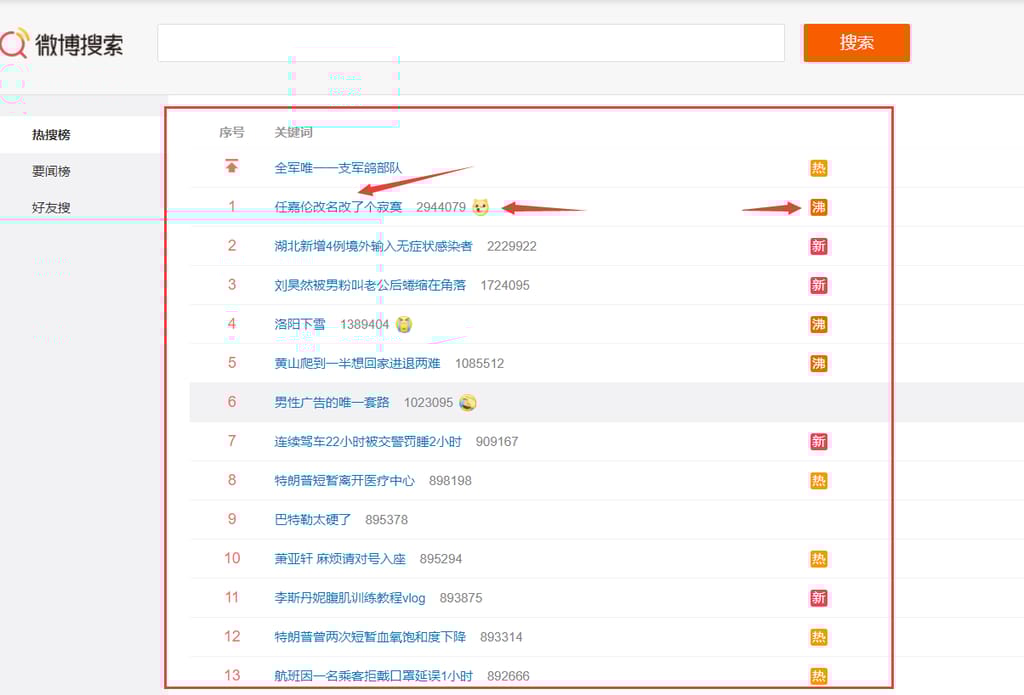Click the 序号 column header
1024x695 pixels.
pyautogui.click(x=232, y=133)
